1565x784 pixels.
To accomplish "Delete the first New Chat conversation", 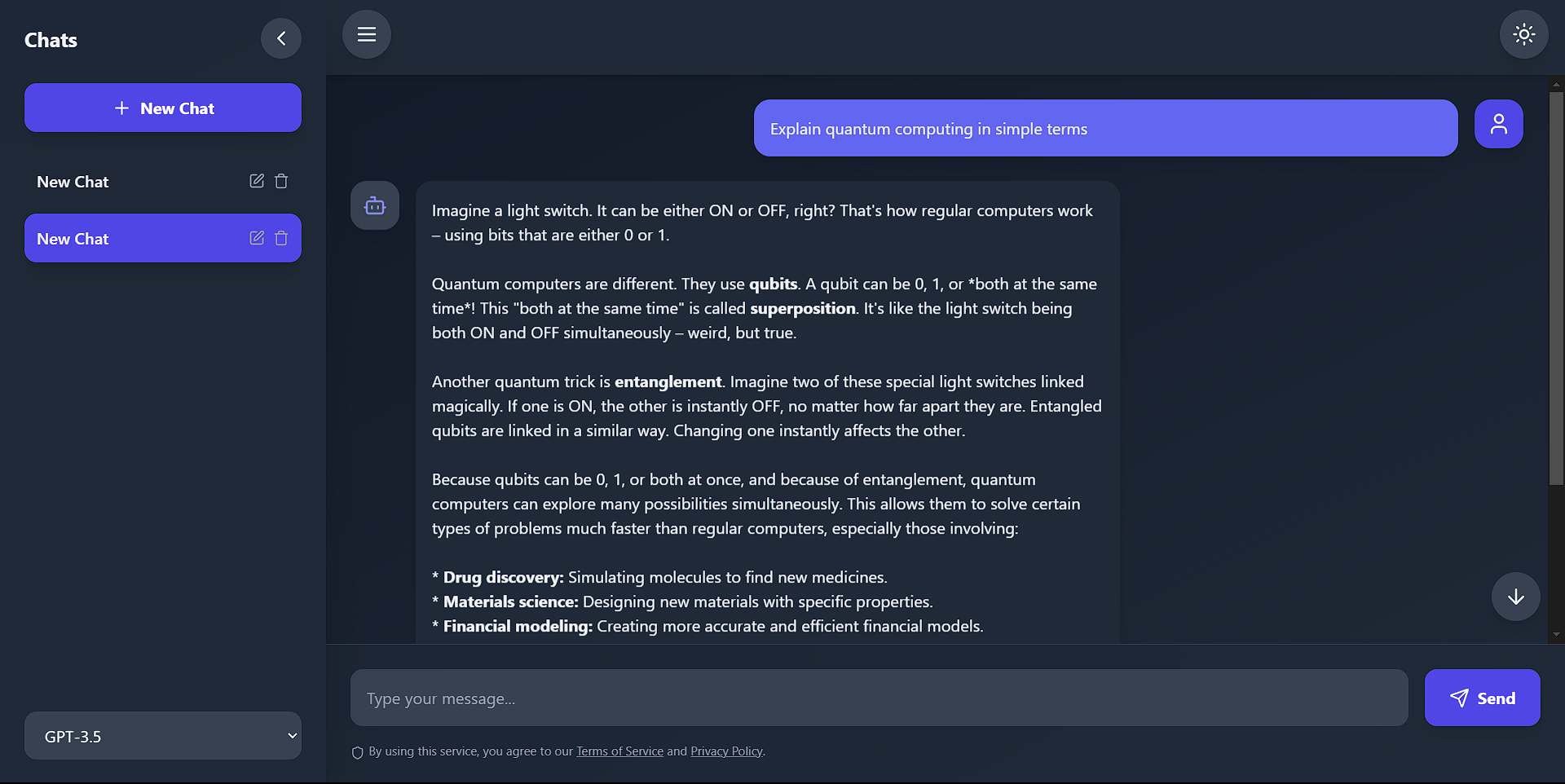I will pos(281,181).
